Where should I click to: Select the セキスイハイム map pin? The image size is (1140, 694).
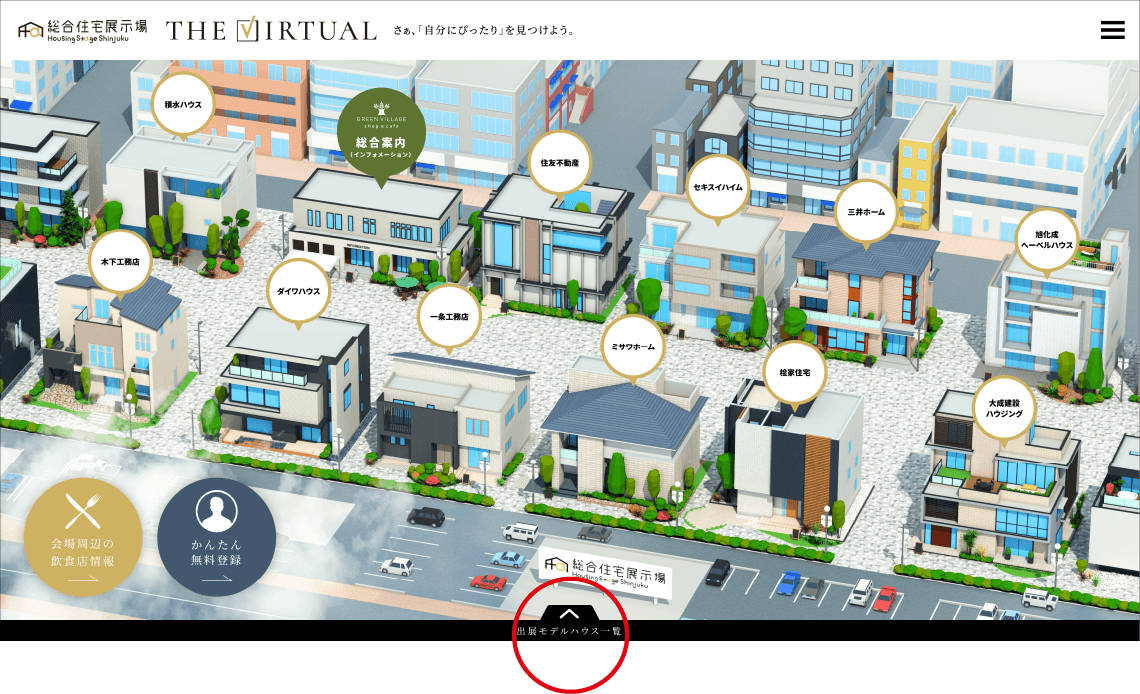(x=718, y=189)
